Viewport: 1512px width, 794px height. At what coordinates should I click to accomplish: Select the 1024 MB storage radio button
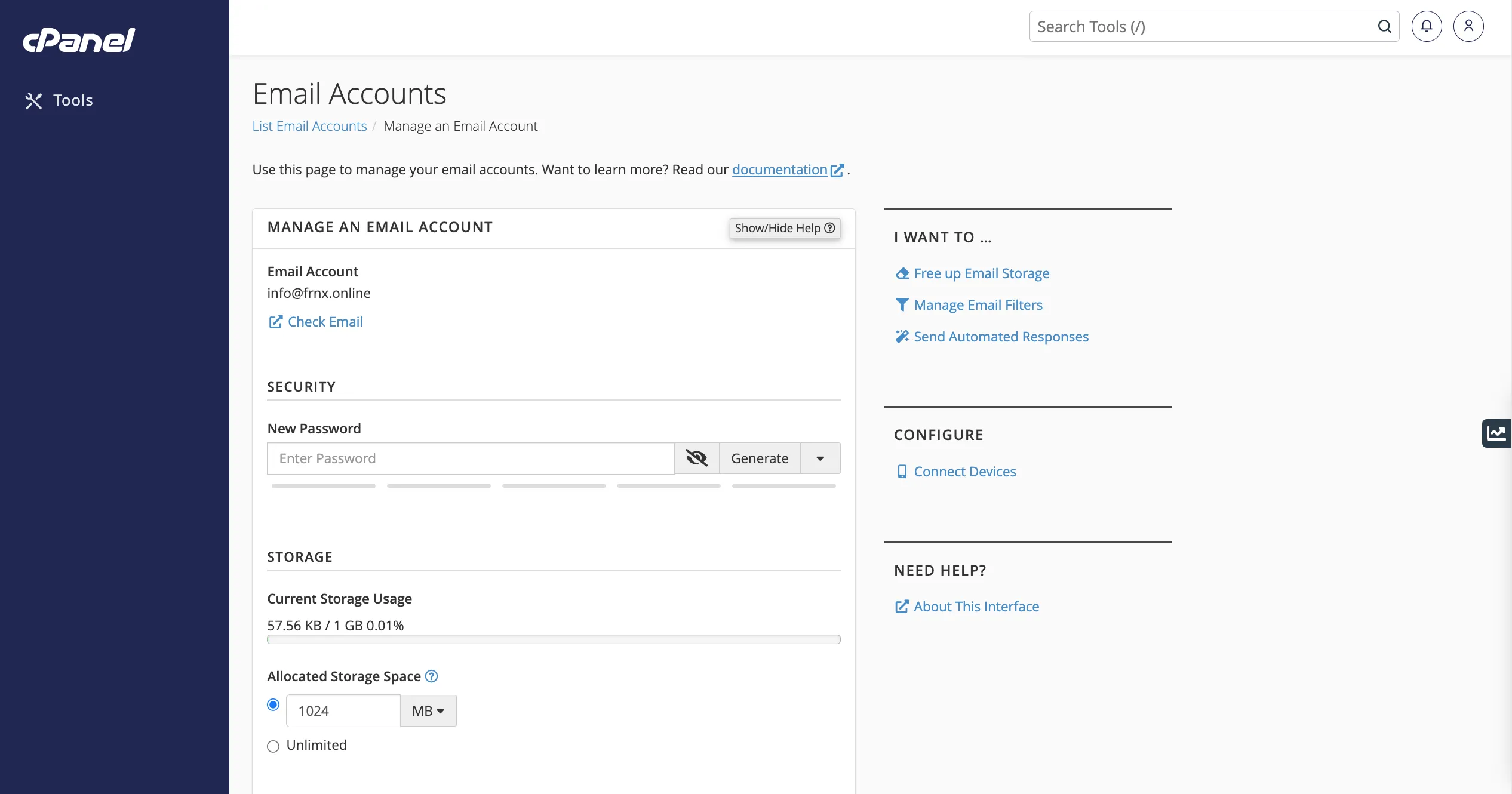click(x=273, y=704)
